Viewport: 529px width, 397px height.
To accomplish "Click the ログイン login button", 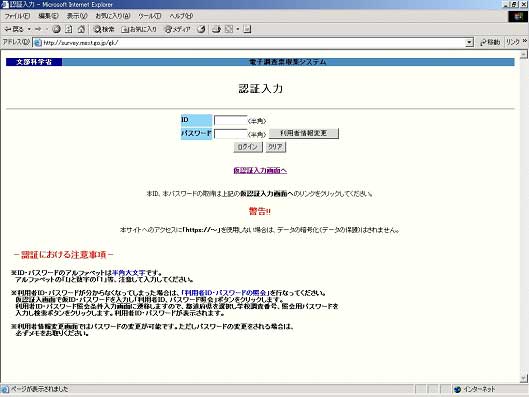I will [248, 147].
